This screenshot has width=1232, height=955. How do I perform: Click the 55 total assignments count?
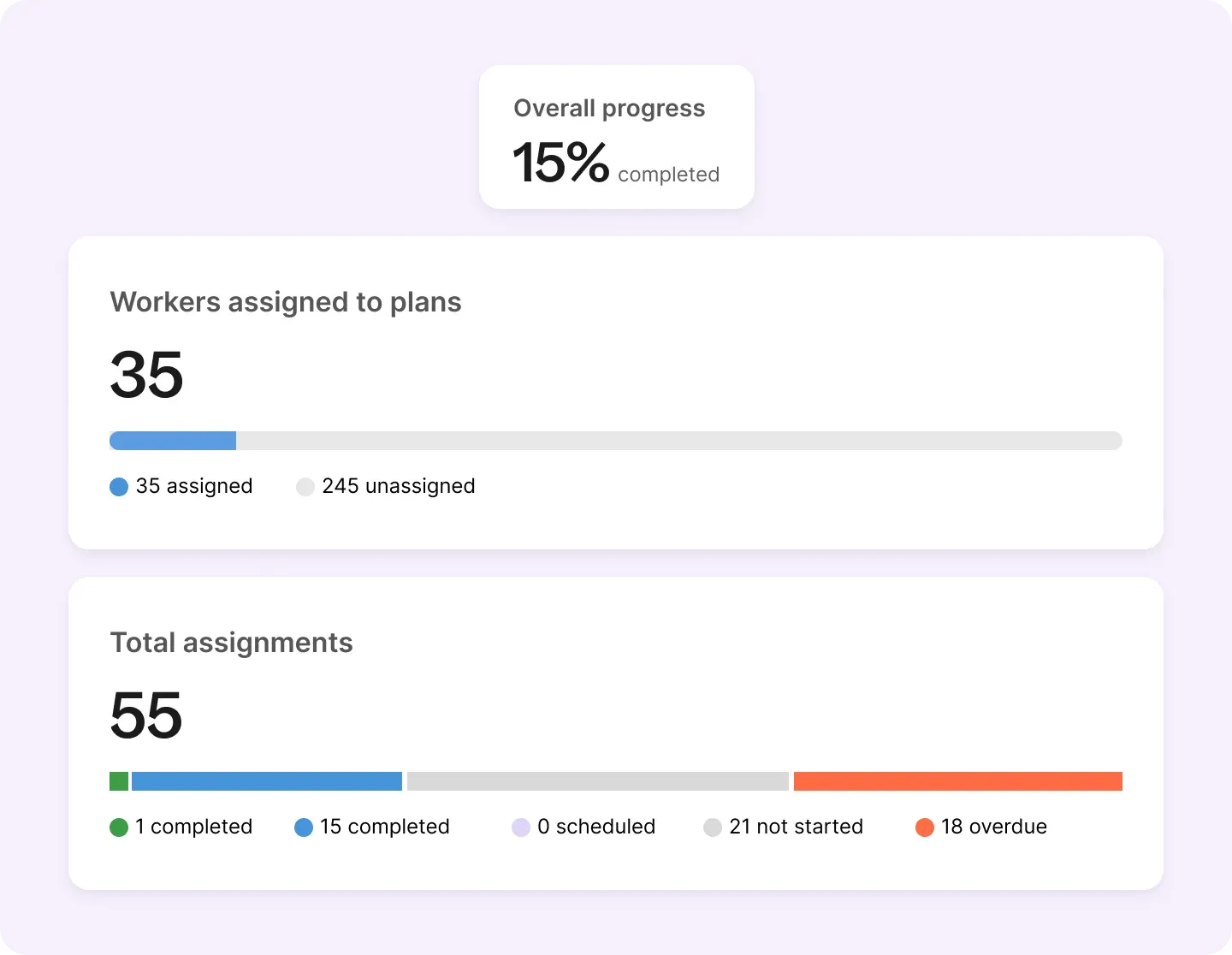click(147, 715)
